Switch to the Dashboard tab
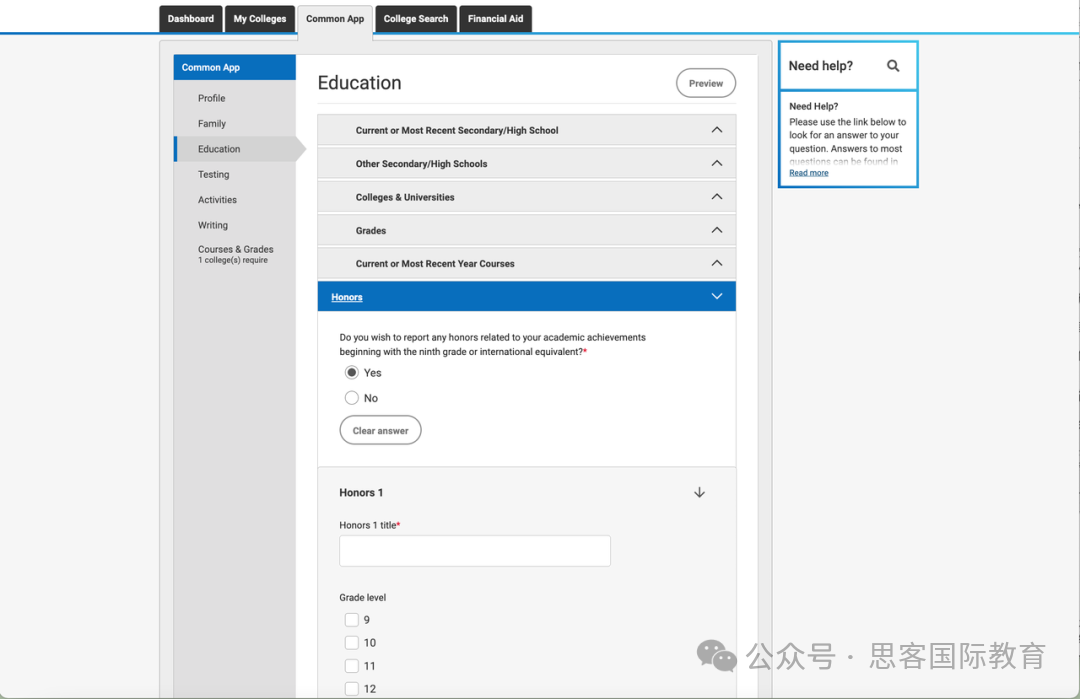 190,19
